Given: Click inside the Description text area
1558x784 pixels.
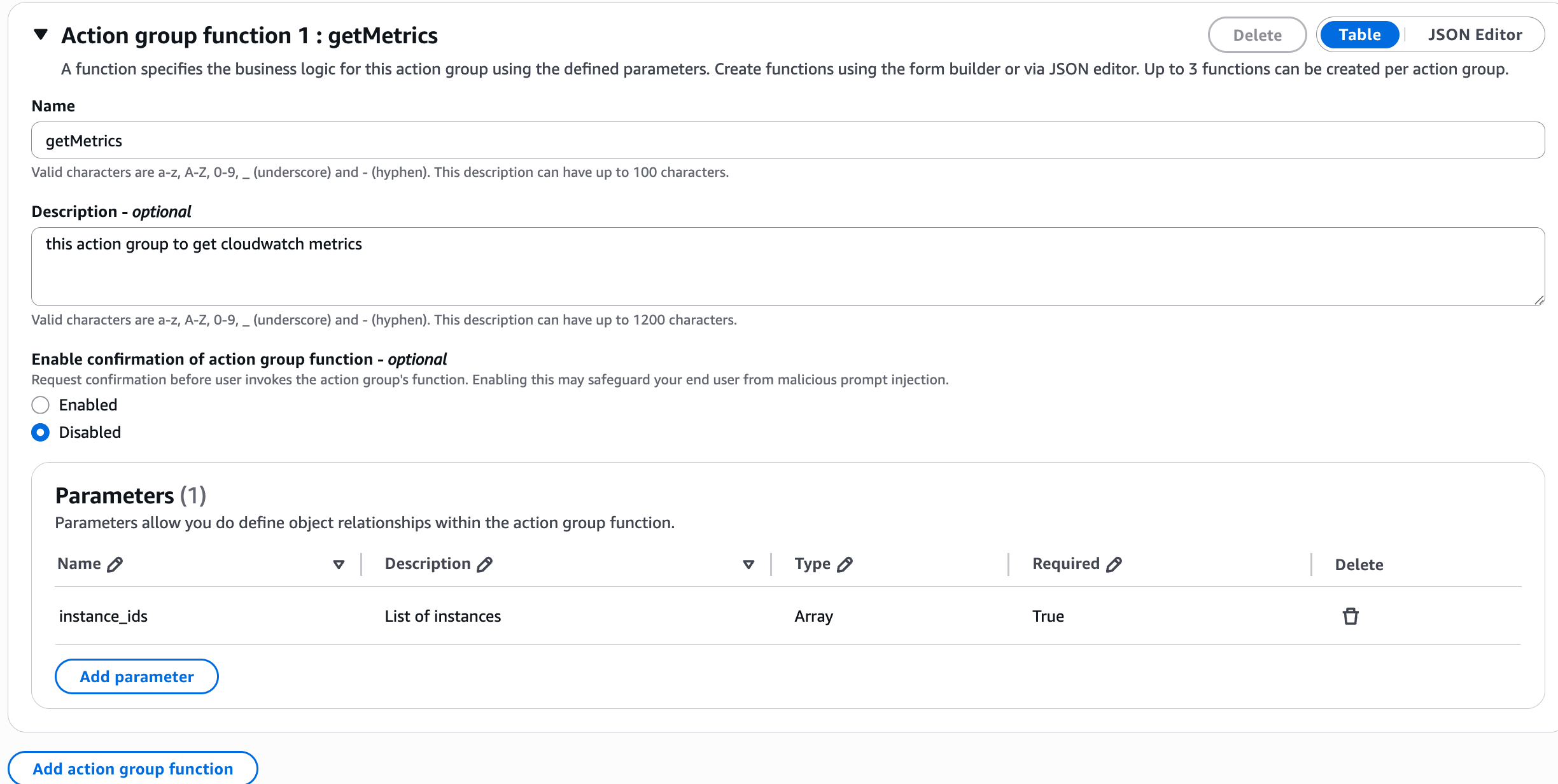Looking at the screenshot, I should pos(788,267).
